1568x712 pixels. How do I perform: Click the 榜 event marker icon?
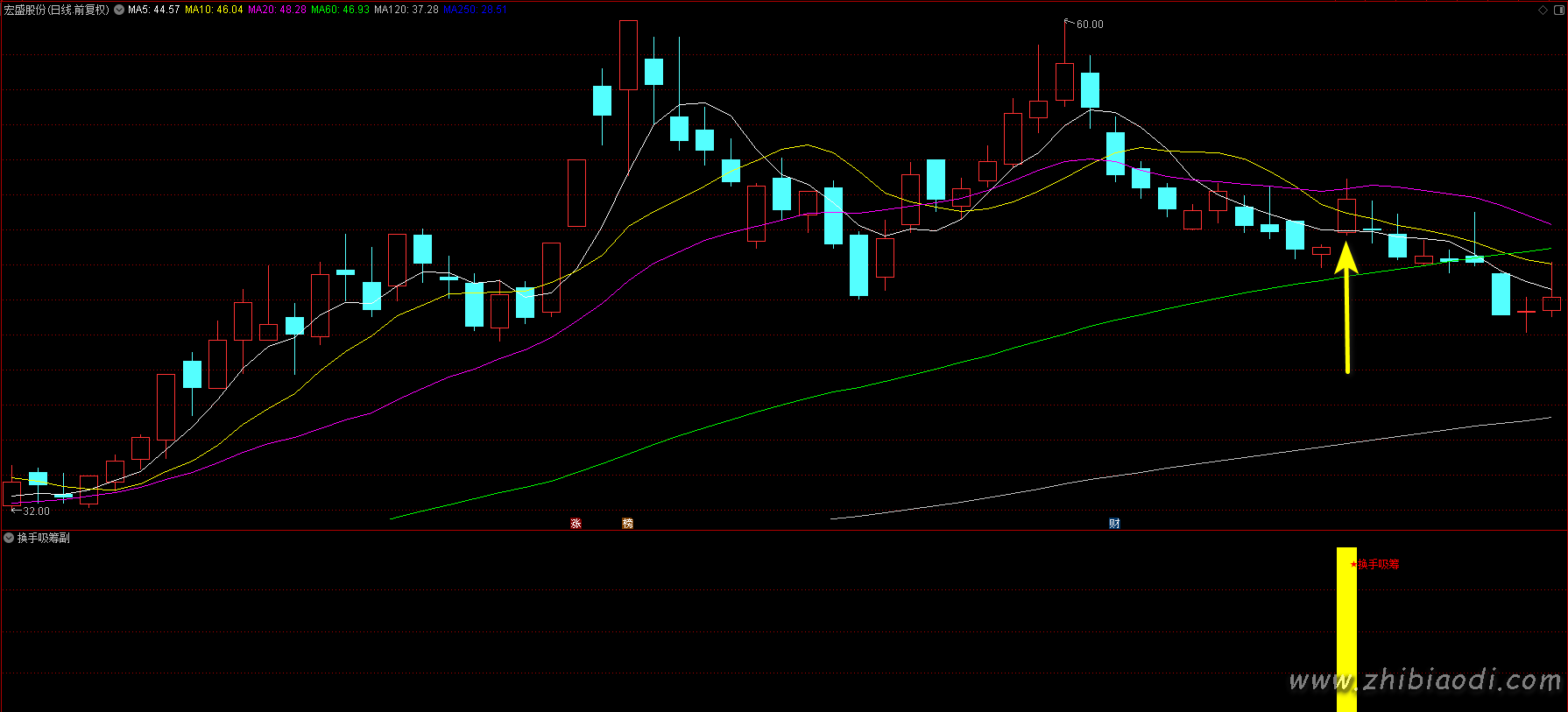click(x=627, y=524)
